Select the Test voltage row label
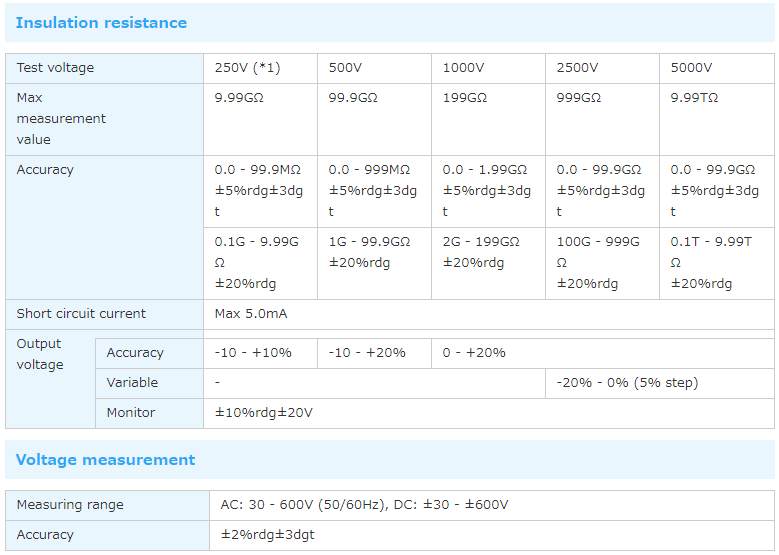The image size is (779, 555). (55, 68)
